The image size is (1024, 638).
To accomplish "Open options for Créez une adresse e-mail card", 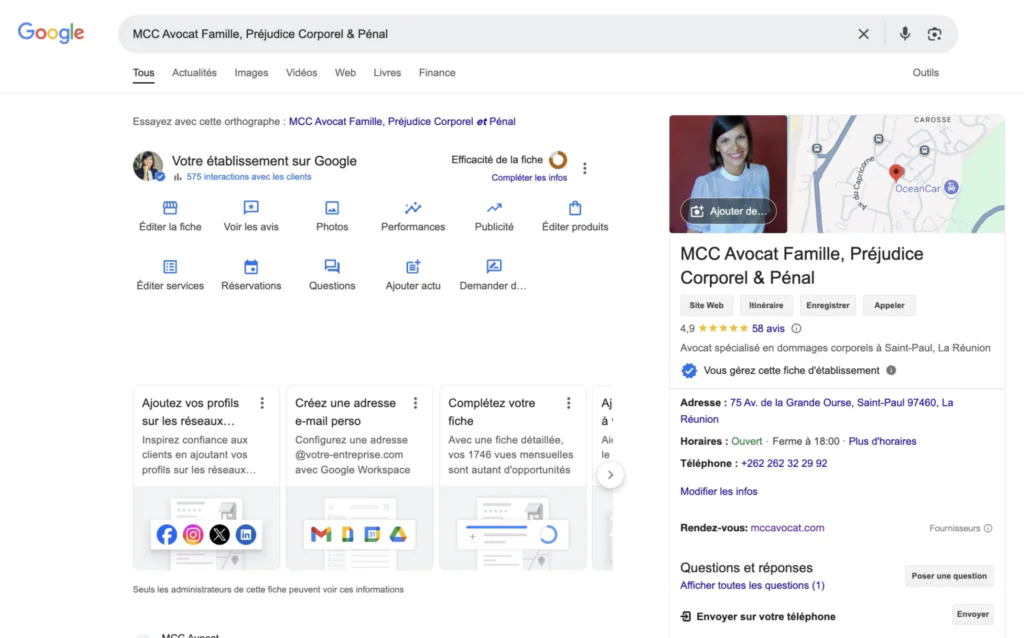I will click(415, 403).
